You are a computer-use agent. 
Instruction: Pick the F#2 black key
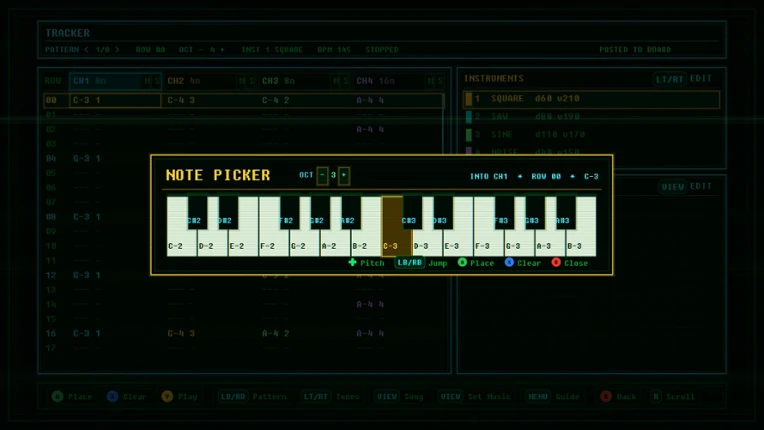[289, 212]
